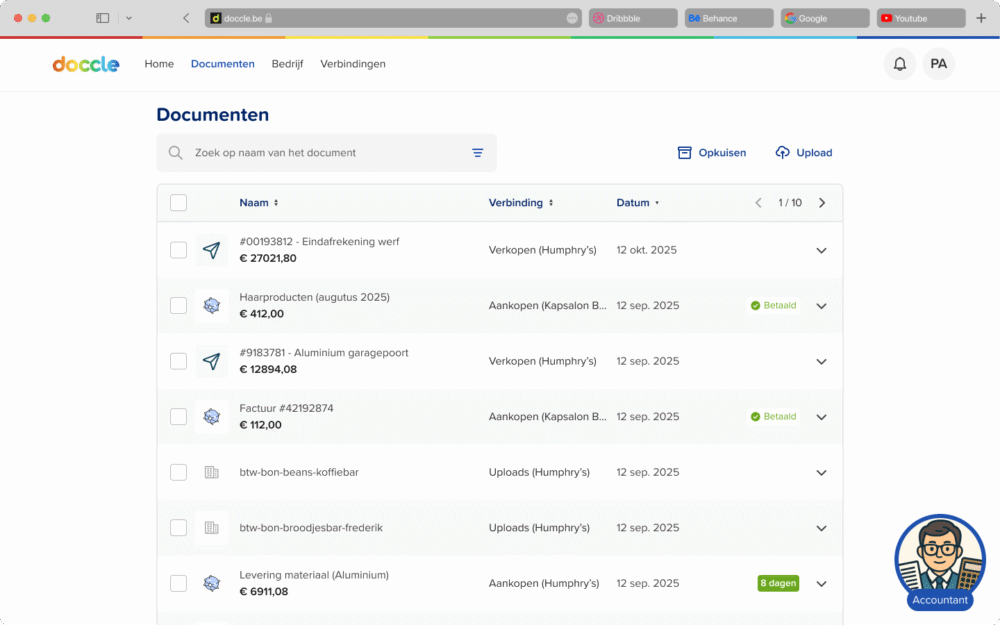The image size is (1000, 625).
Task: Show the browser sidebar
Action: pyautogui.click(x=102, y=18)
